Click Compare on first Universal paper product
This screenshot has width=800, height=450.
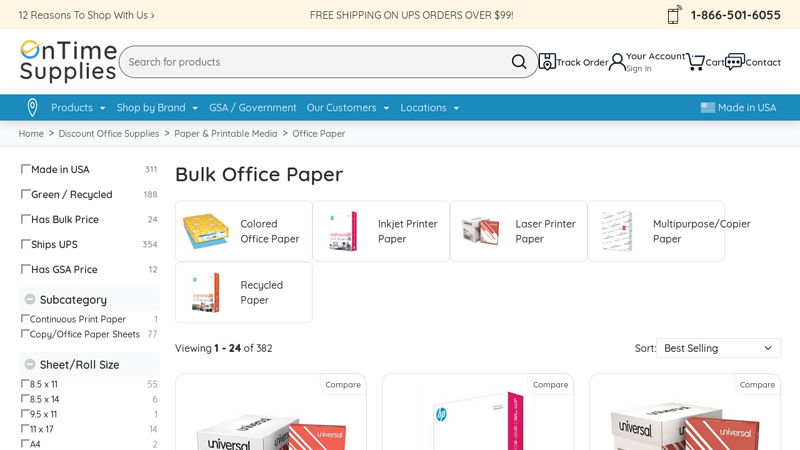point(343,385)
